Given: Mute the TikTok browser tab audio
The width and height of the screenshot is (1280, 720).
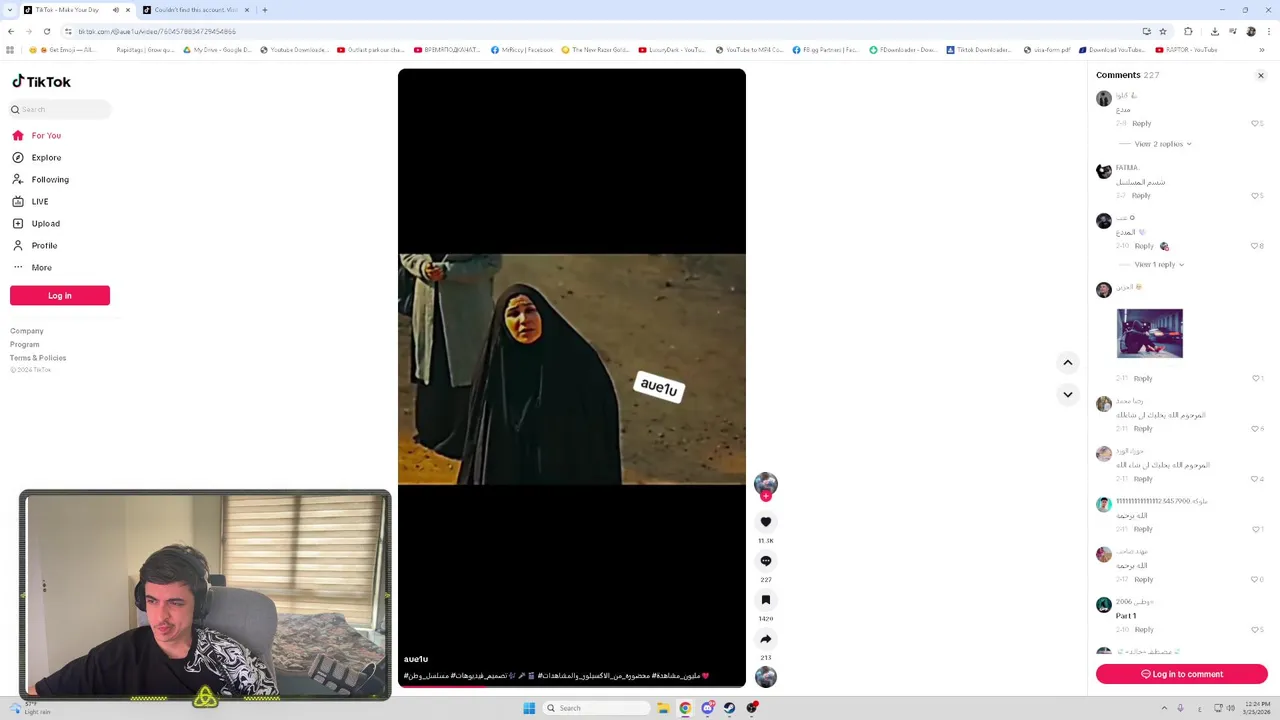Looking at the screenshot, I should coord(115,10).
